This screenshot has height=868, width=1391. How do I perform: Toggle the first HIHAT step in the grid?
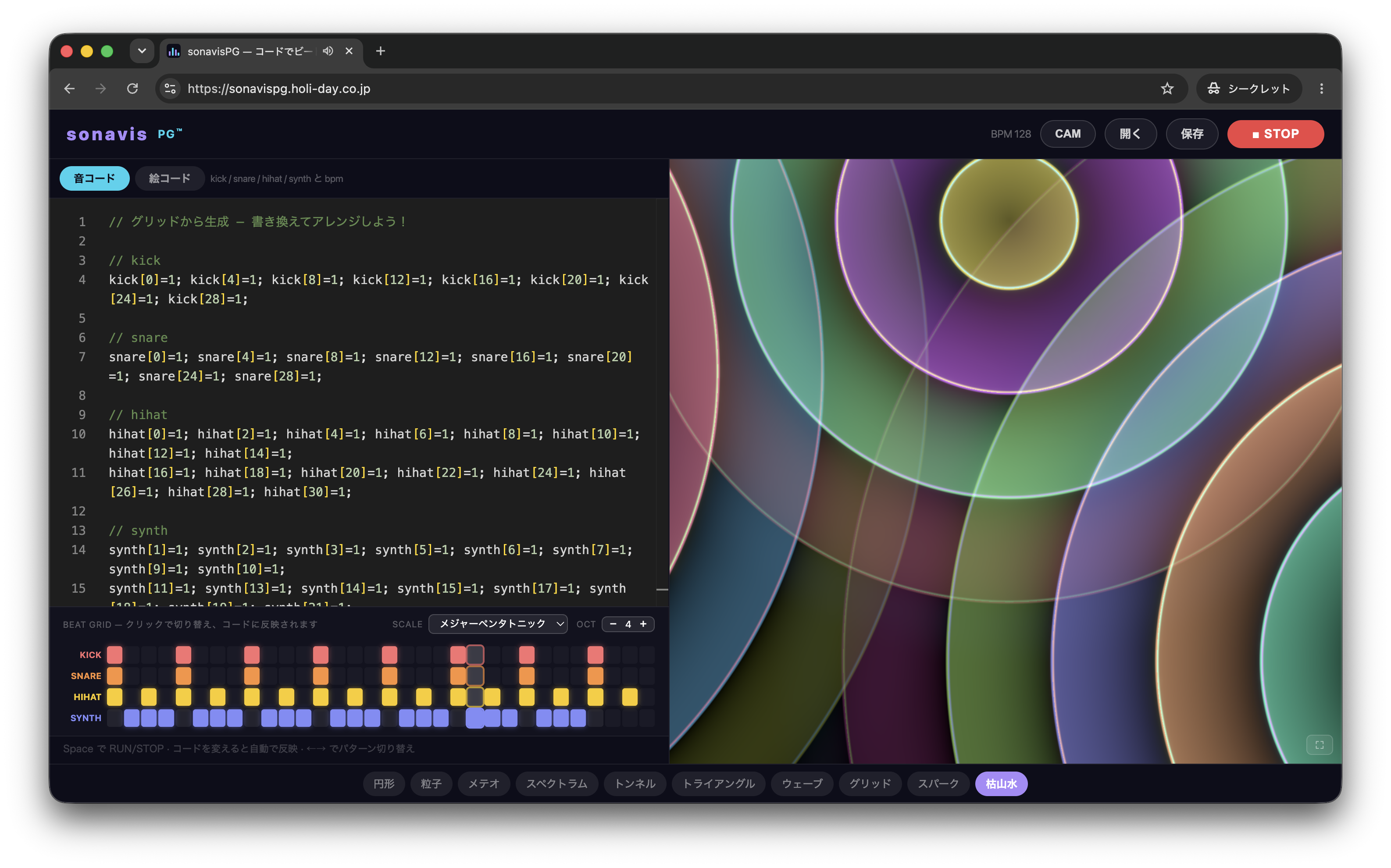[x=115, y=697]
